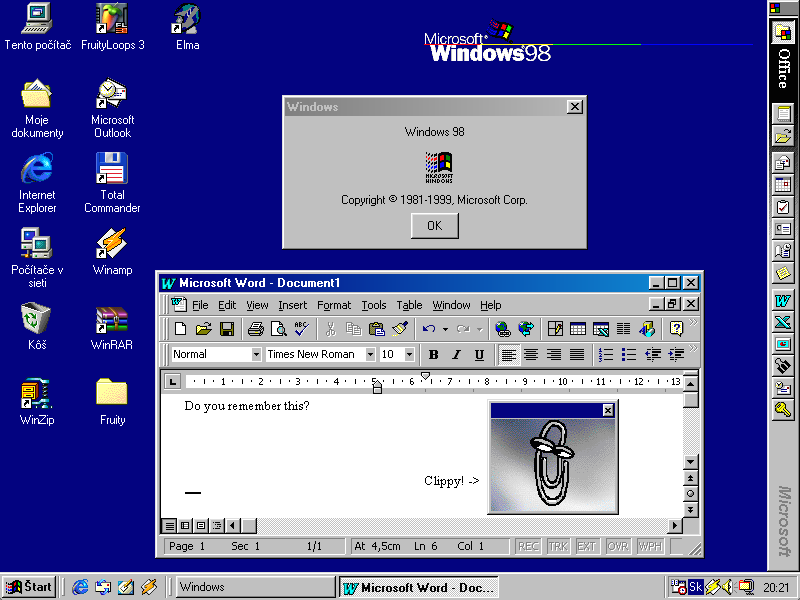800x600 pixels.
Task: Click the Columns icon in Word toolbar
Action: (x=623, y=329)
